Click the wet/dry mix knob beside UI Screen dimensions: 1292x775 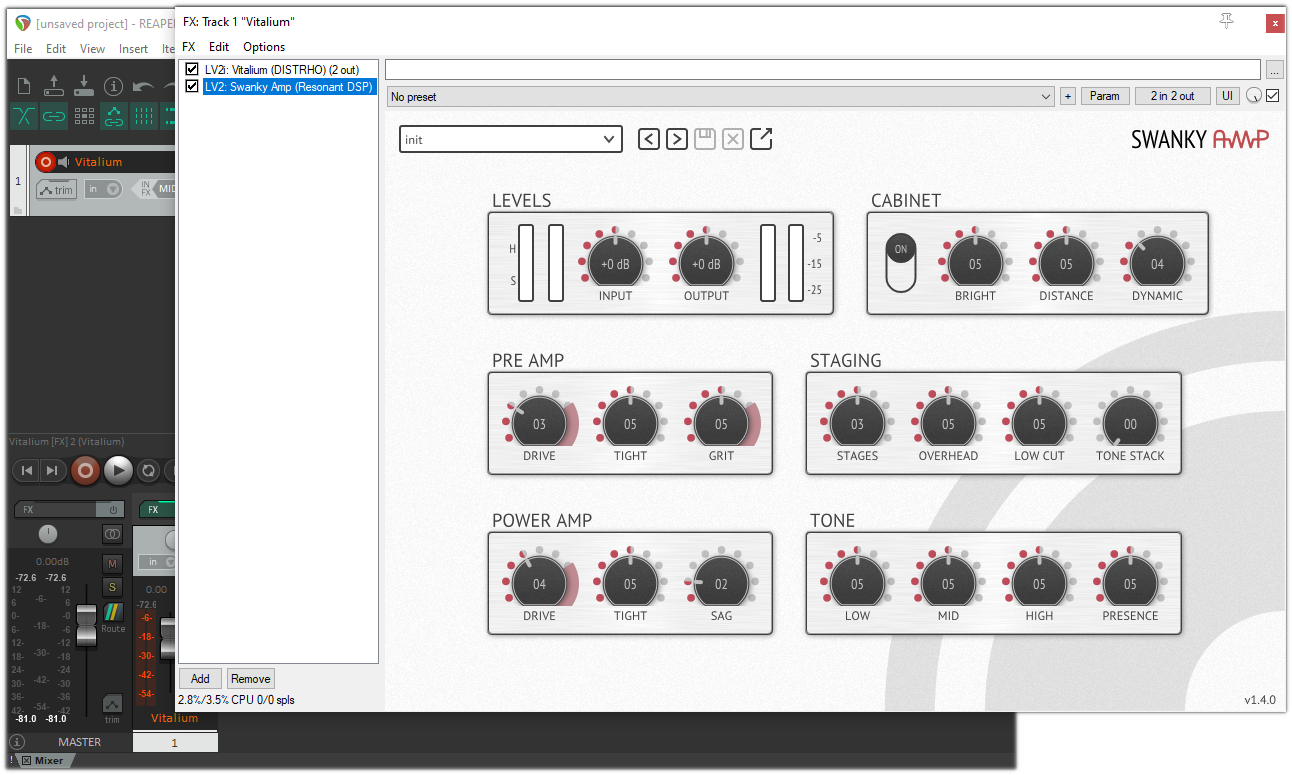1254,96
